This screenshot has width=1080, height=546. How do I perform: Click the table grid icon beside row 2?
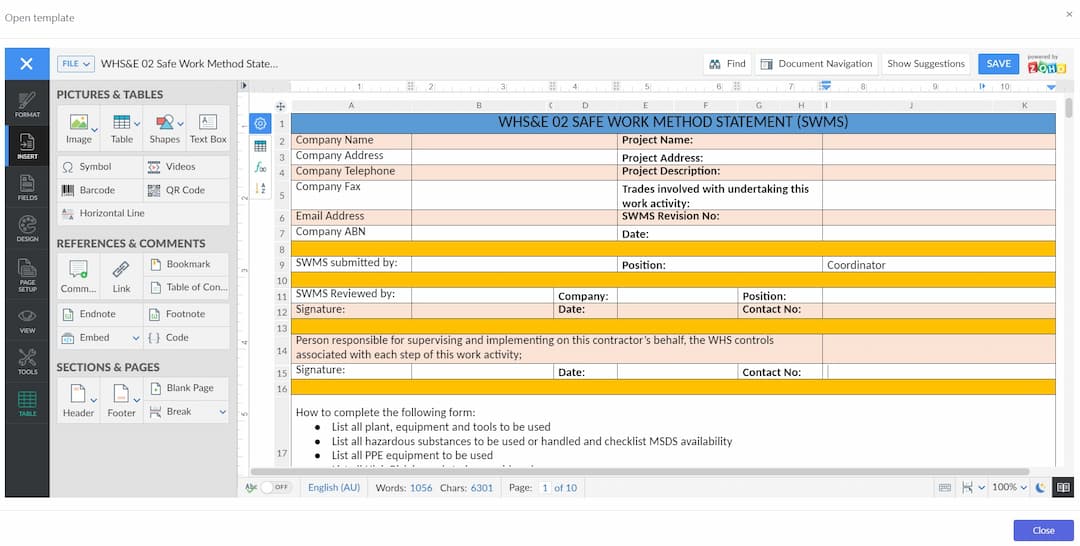(260, 146)
